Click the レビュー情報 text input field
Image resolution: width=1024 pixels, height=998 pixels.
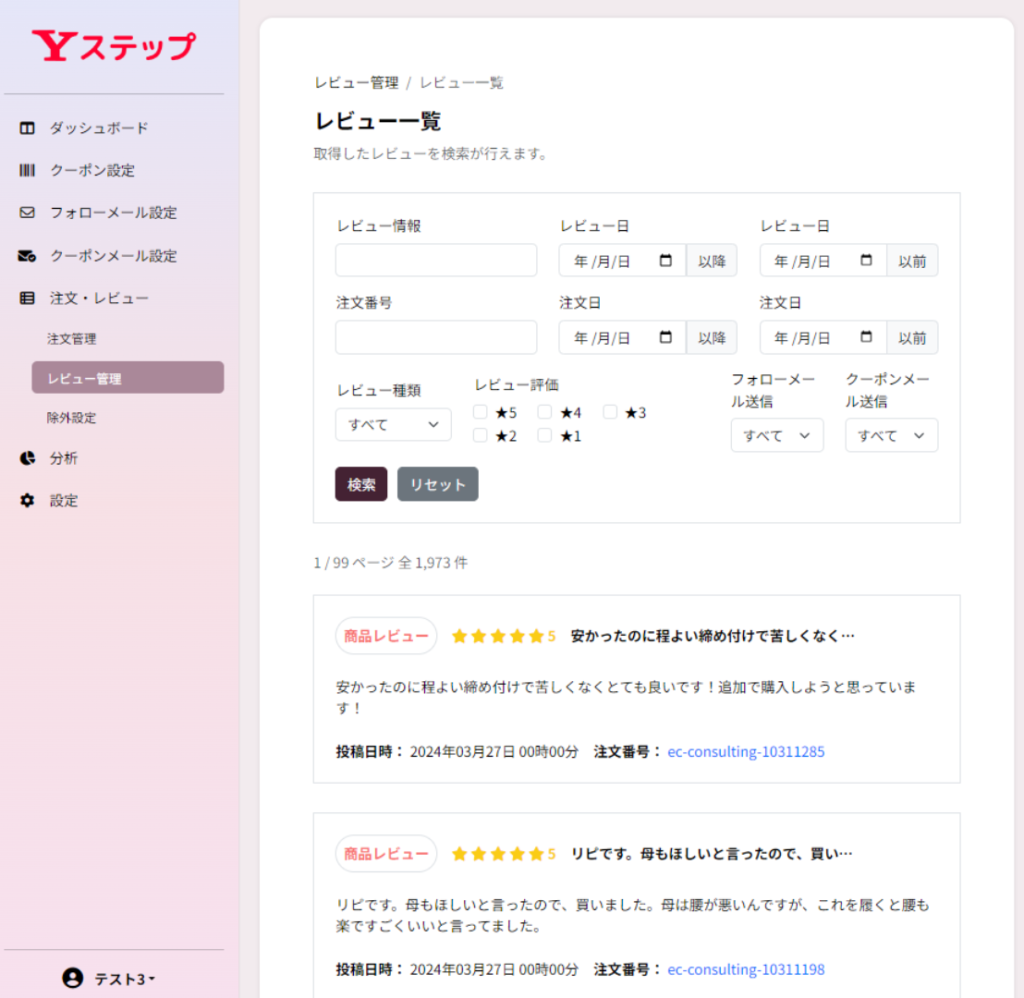coord(435,260)
